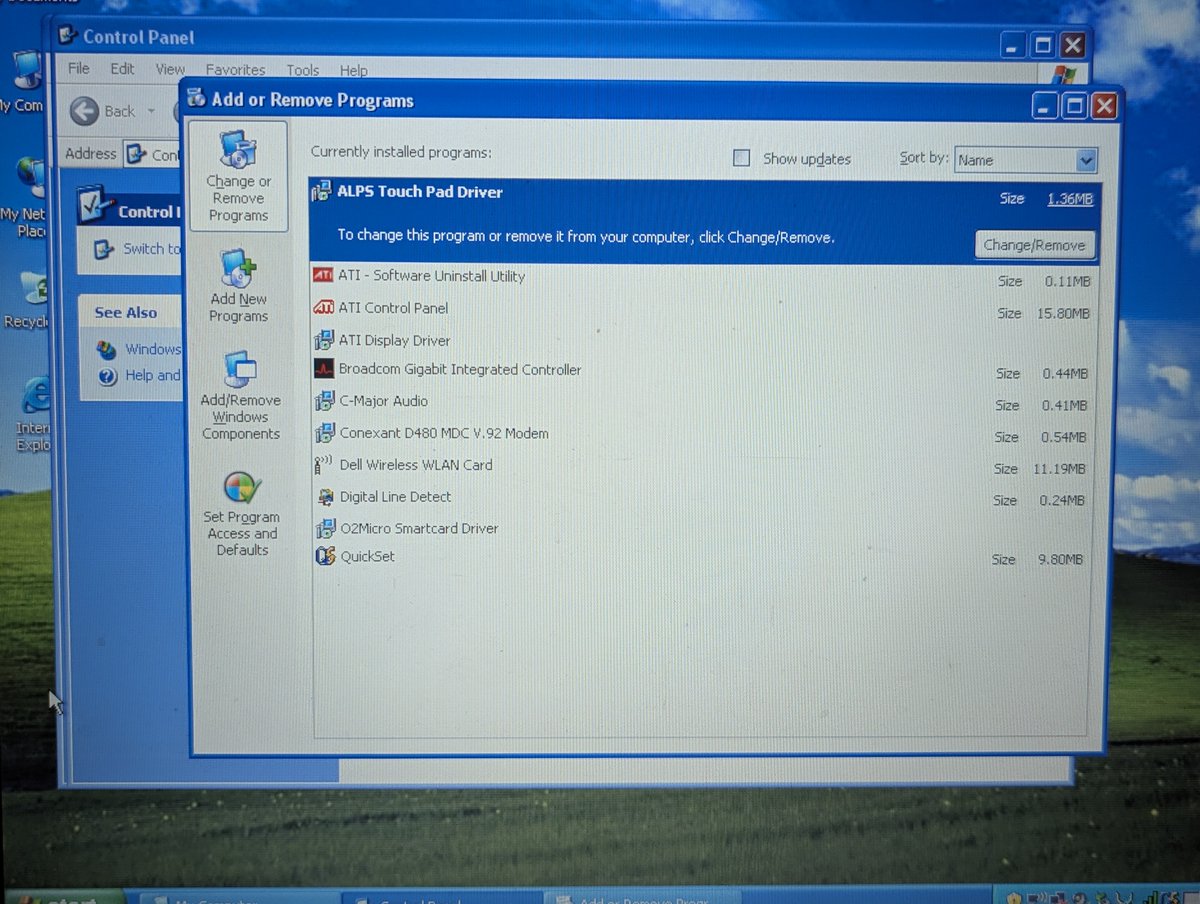1200x904 pixels.
Task: Open Internet Explorer desktop icon
Action: [x=36, y=396]
